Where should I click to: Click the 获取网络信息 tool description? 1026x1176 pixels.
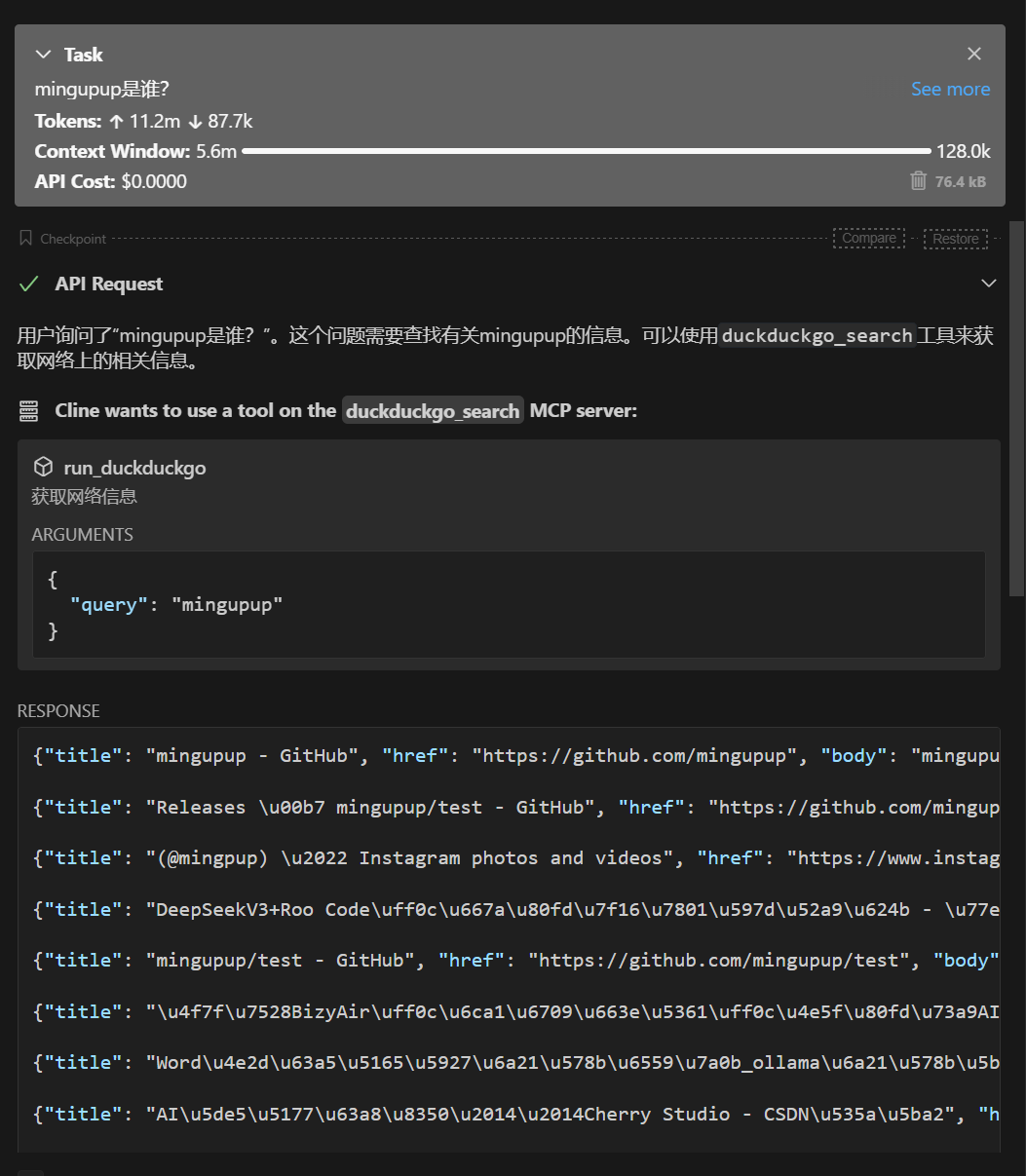(x=85, y=497)
